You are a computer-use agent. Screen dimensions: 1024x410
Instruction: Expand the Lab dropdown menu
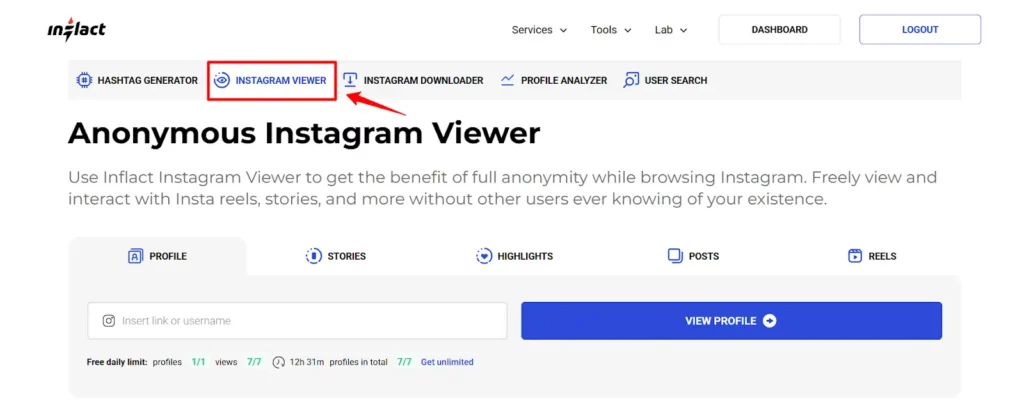tap(671, 30)
